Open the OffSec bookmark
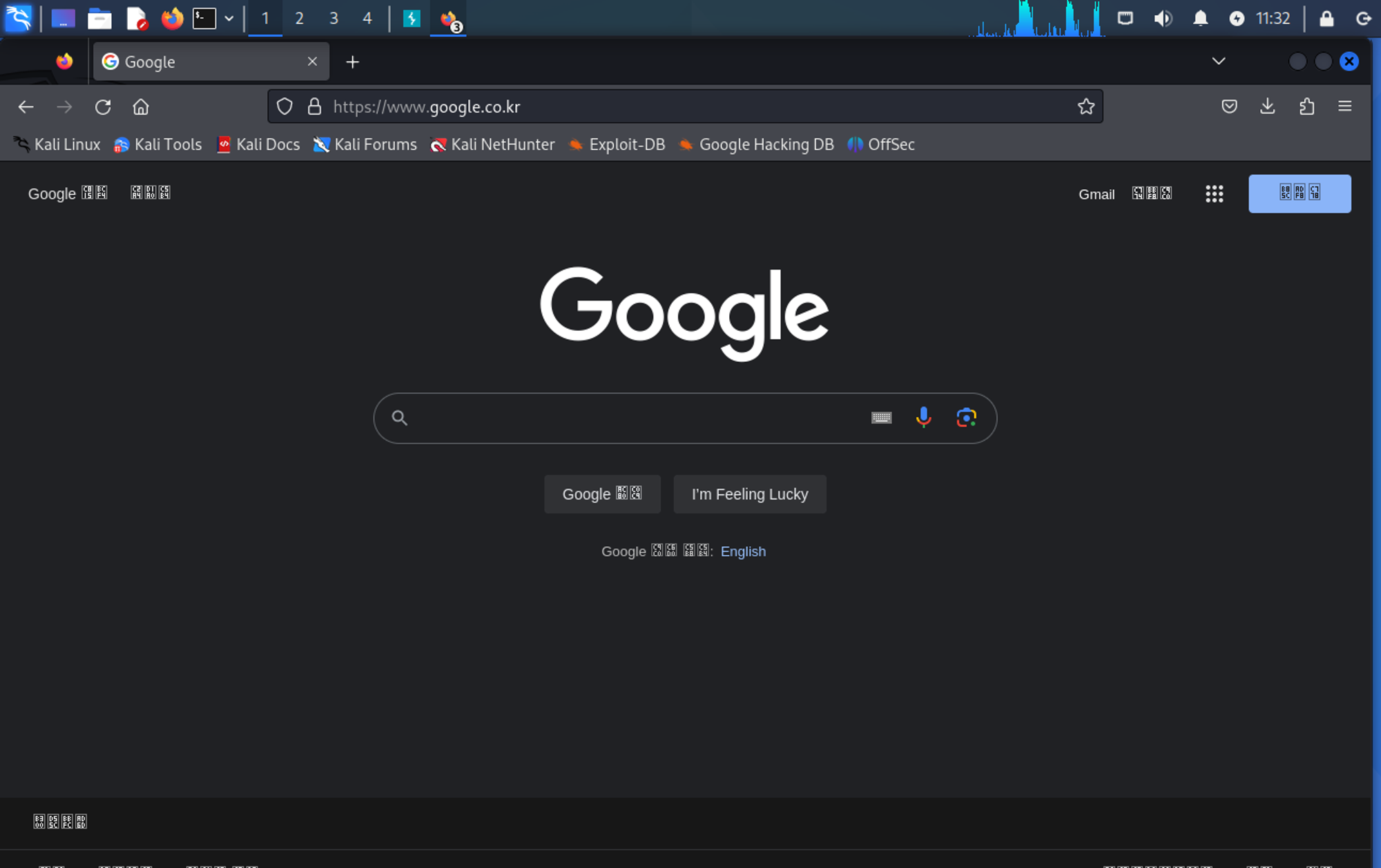This screenshot has height=868, width=1381. click(881, 144)
